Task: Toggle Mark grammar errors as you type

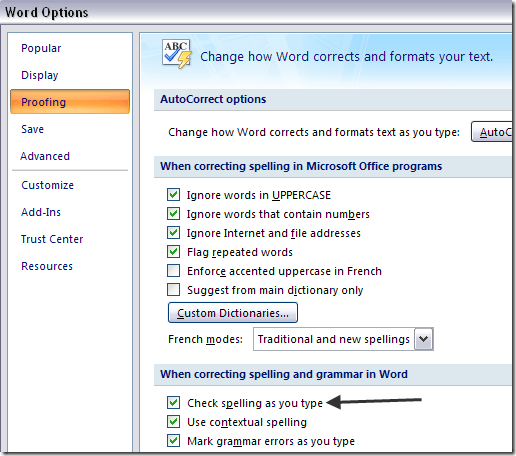Action: tap(173, 441)
